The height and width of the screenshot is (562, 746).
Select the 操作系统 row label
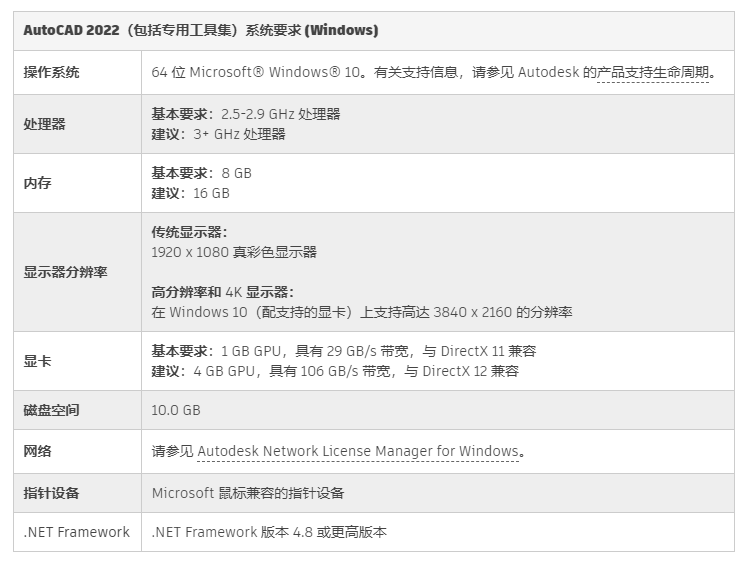51,72
